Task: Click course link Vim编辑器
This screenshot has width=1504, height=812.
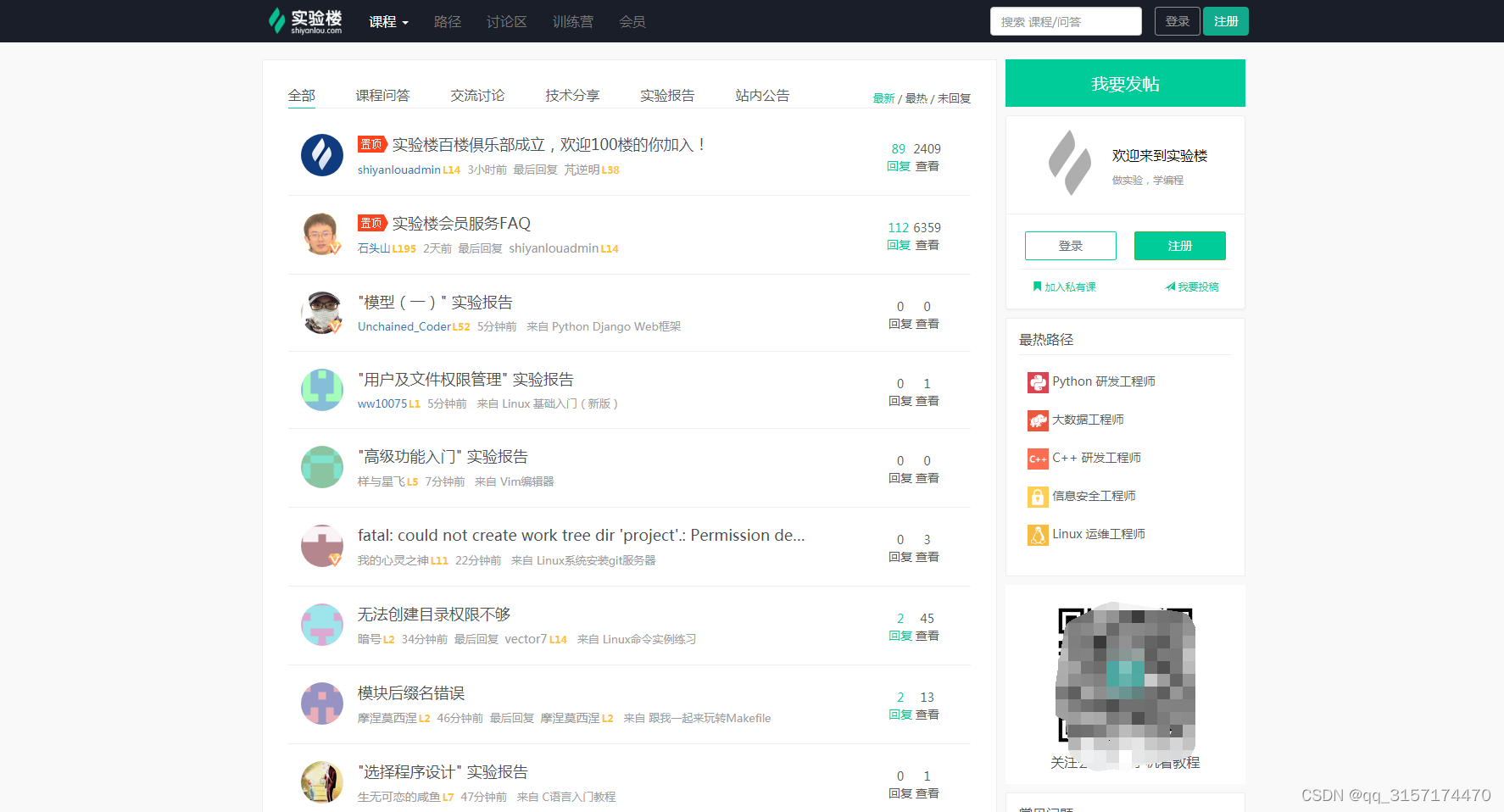Action: pos(527,482)
